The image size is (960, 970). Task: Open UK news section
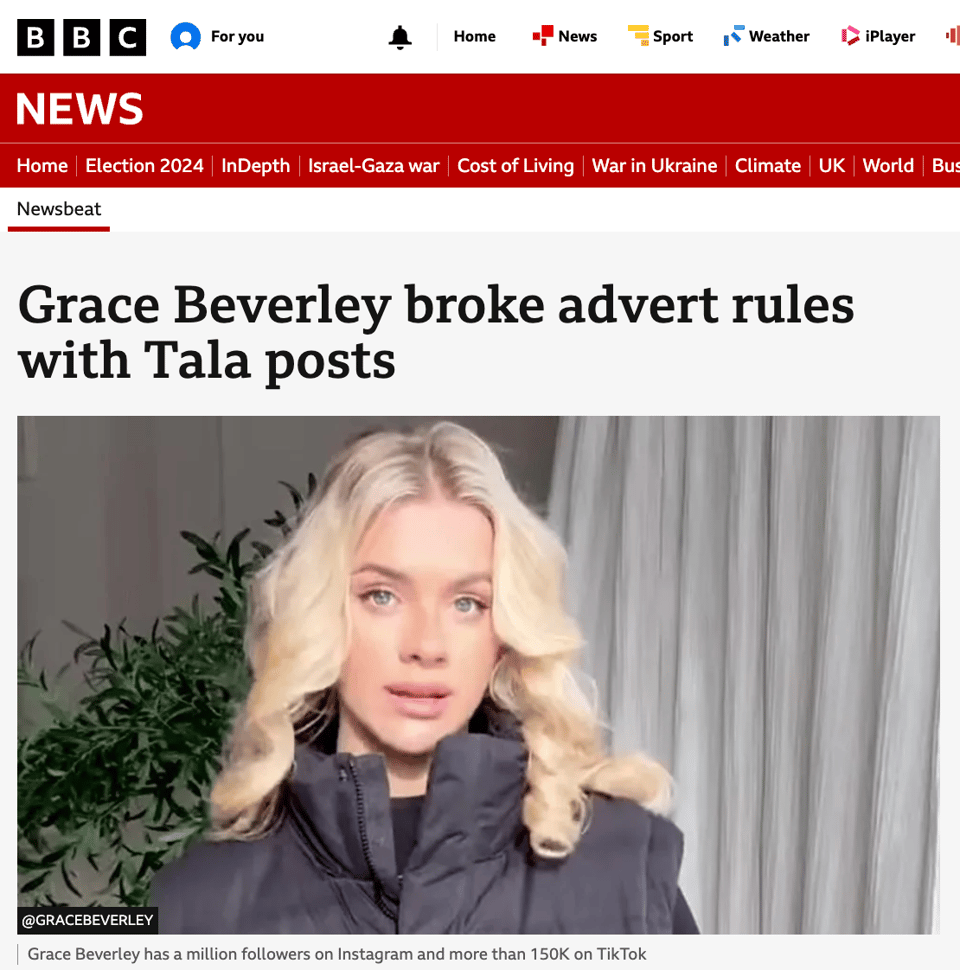coord(831,166)
